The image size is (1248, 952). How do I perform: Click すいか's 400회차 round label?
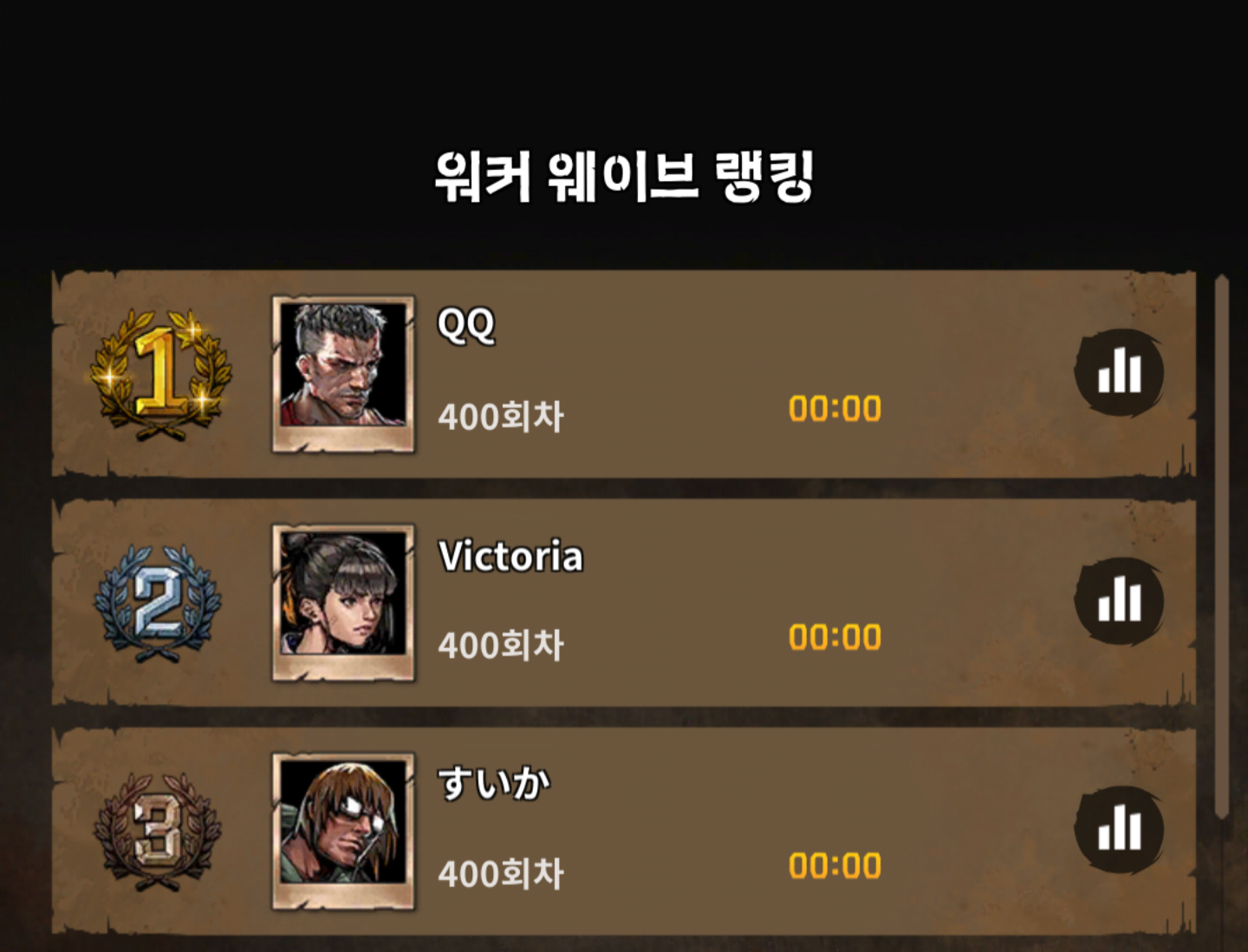(501, 874)
